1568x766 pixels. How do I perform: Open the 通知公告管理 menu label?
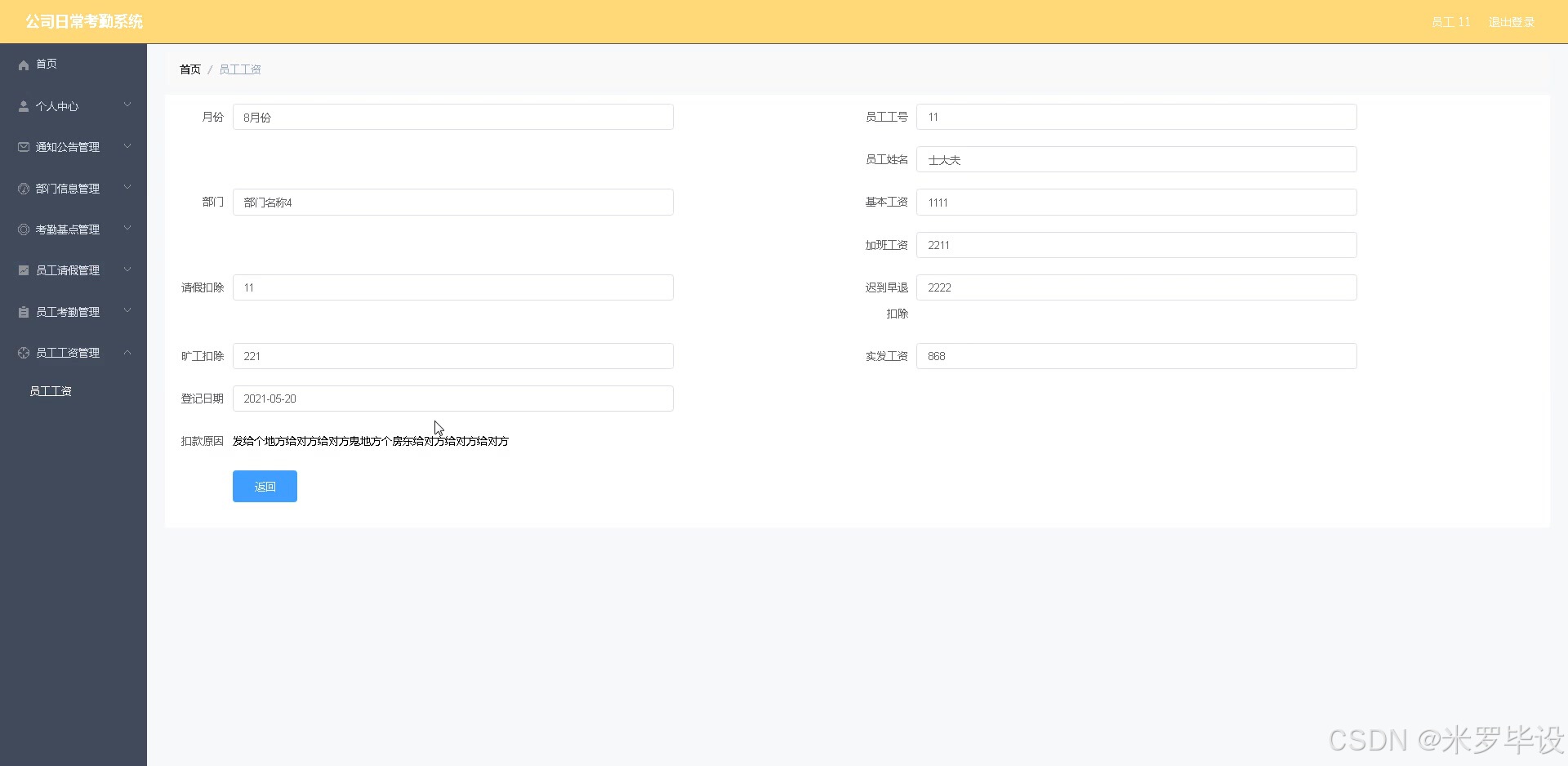68,147
